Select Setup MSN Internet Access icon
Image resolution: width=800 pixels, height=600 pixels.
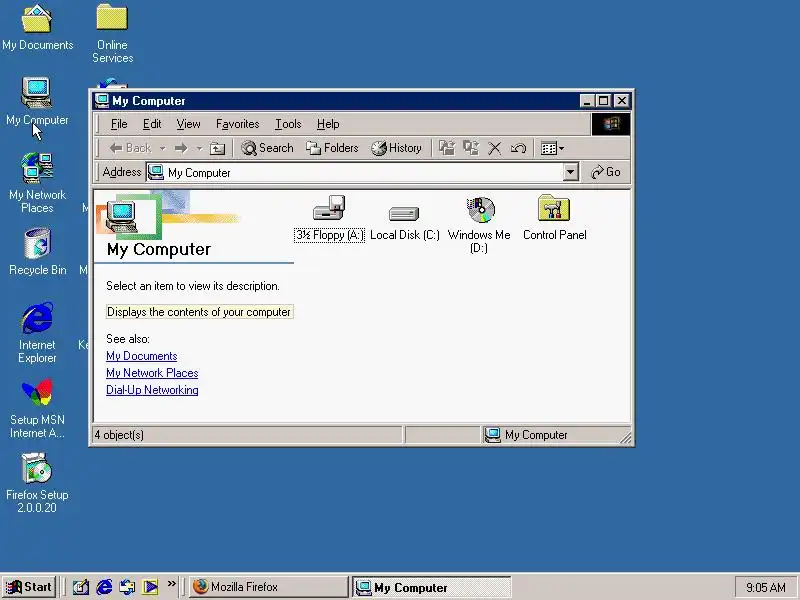click(x=37, y=408)
